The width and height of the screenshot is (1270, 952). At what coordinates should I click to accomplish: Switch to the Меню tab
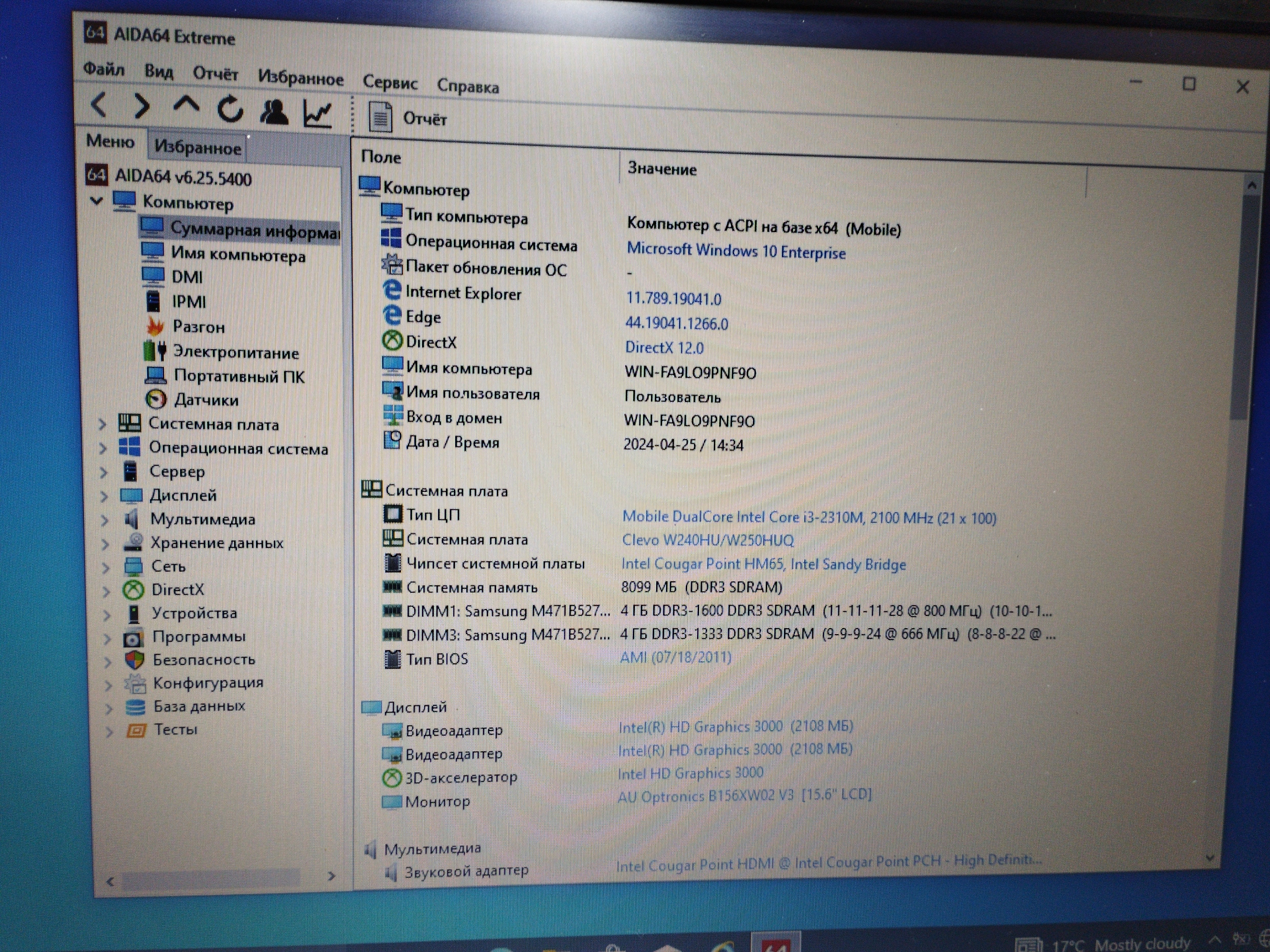click(x=110, y=141)
